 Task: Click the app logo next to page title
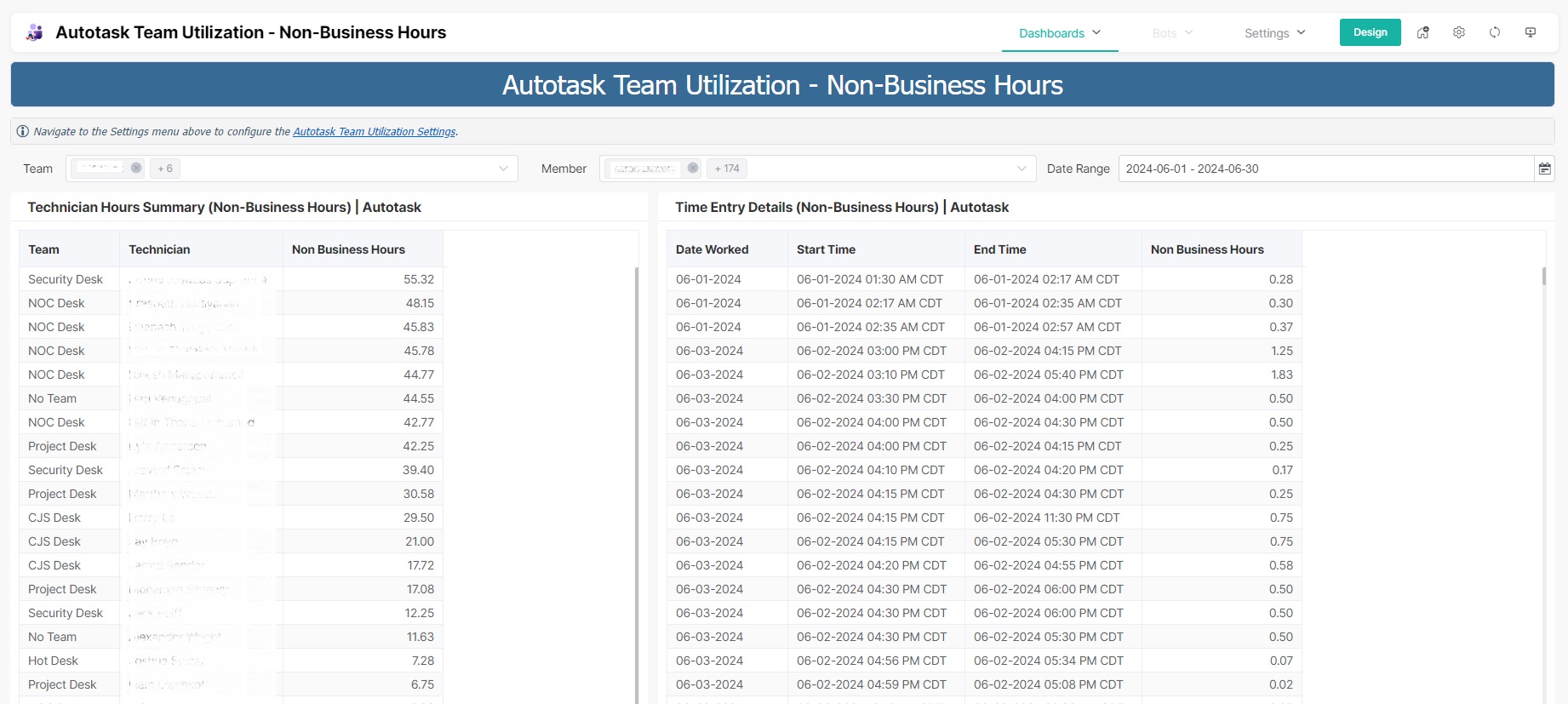pyautogui.click(x=35, y=32)
